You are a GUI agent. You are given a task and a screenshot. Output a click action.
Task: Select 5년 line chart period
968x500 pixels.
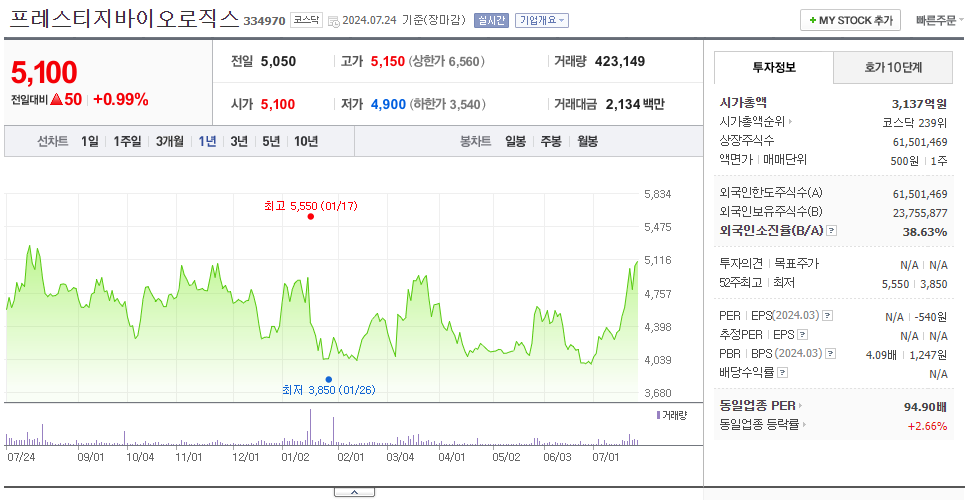(271, 141)
